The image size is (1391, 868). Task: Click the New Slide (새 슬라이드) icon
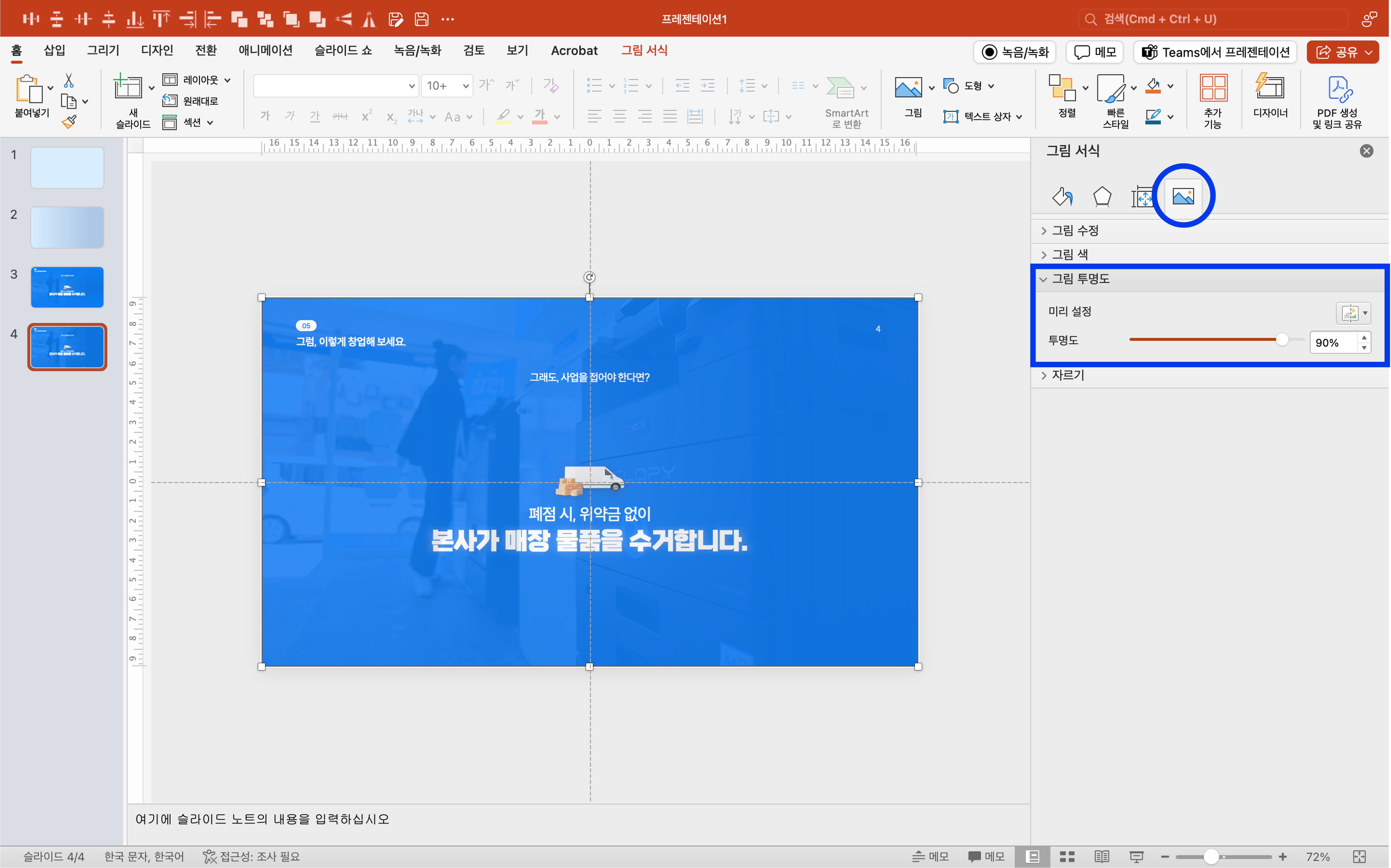click(127, 87)
